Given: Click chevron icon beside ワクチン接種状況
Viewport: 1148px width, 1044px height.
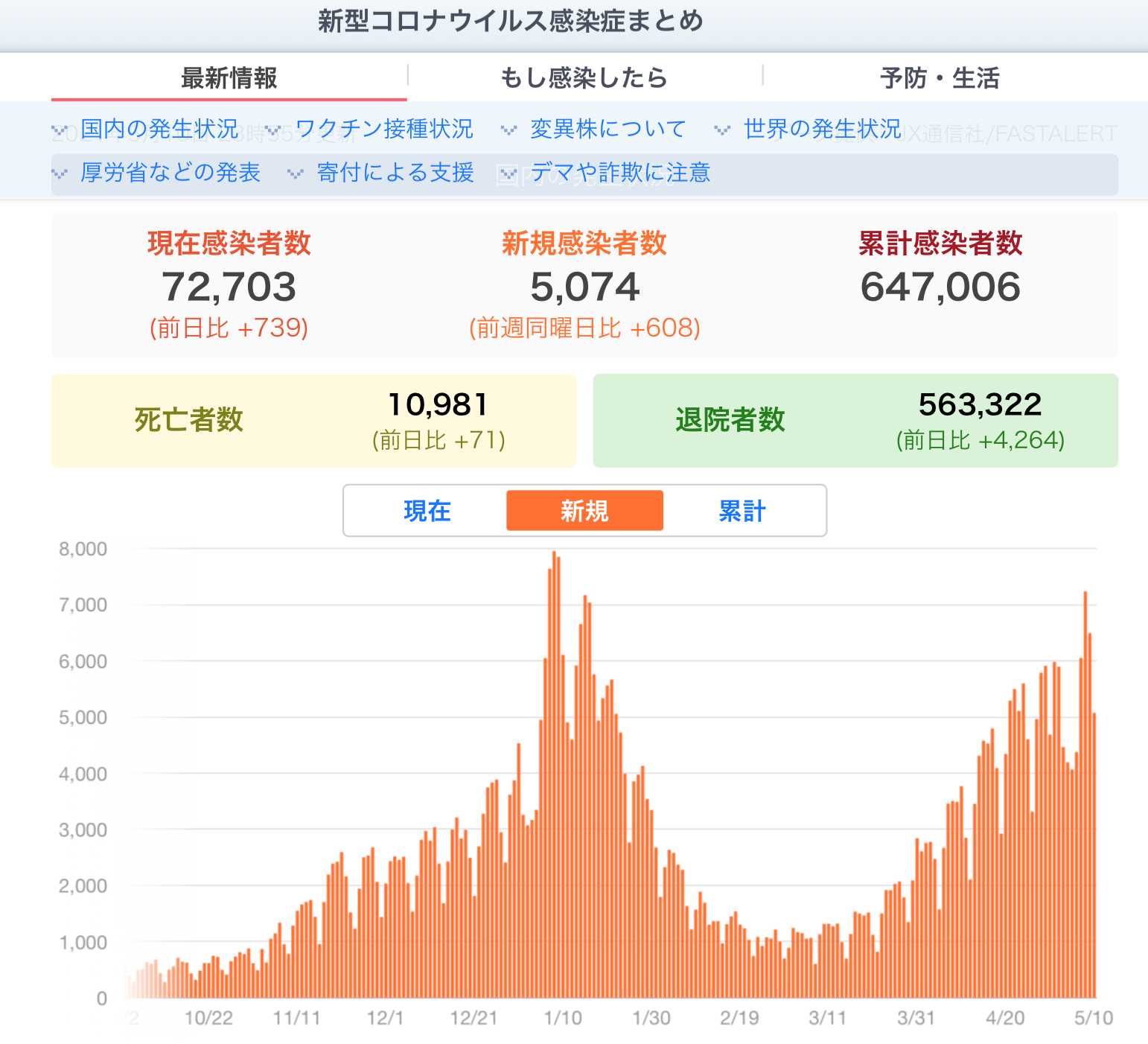Looking at the screenshot, I should pyautogui.click(x=274, y=131).
